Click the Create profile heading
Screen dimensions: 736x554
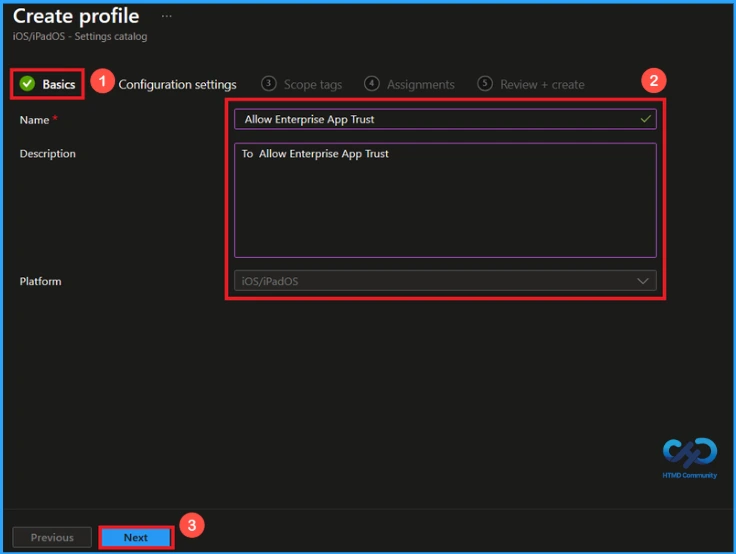click(x=76, y=16)
